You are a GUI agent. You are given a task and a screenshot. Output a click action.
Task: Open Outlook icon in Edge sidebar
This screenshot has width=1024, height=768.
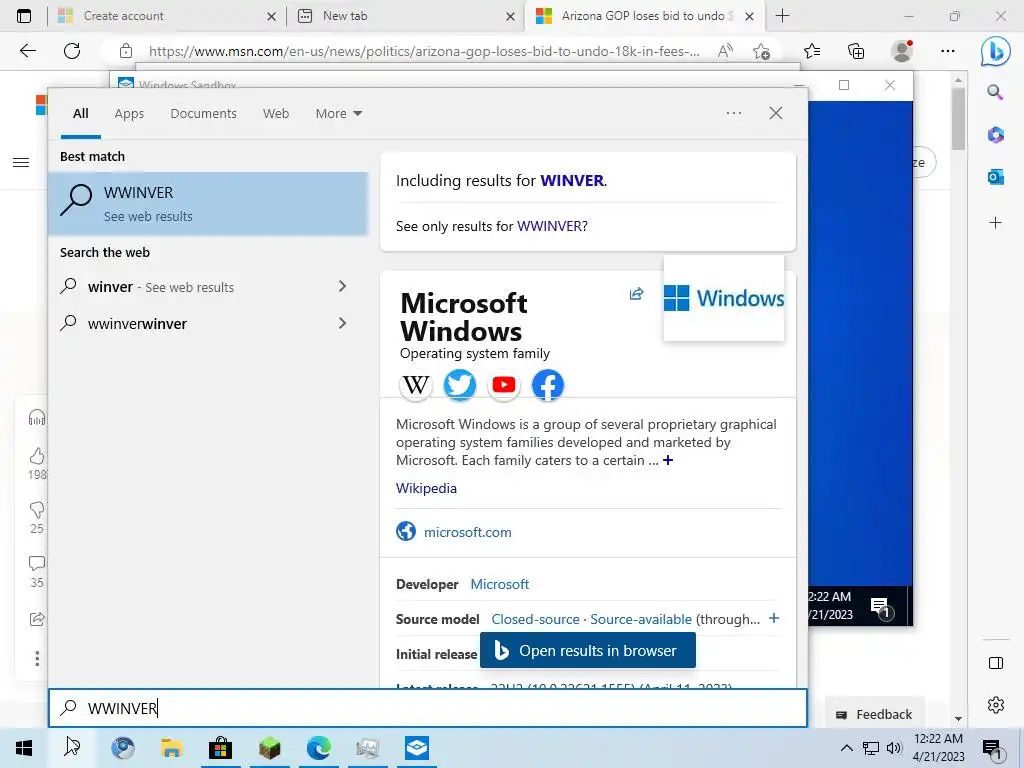pos(995,176)
